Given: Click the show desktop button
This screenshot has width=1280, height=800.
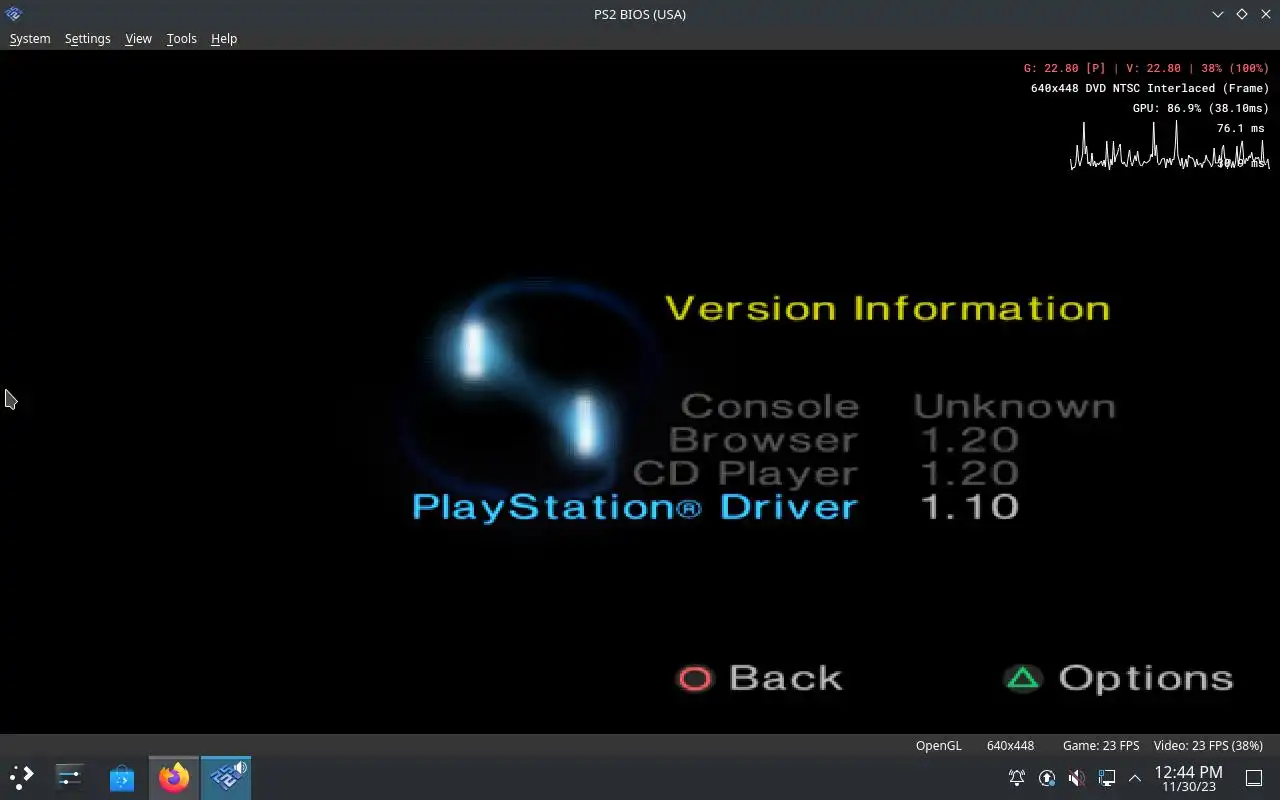Looking at the screenshot, I should (x=1254, y=778).
